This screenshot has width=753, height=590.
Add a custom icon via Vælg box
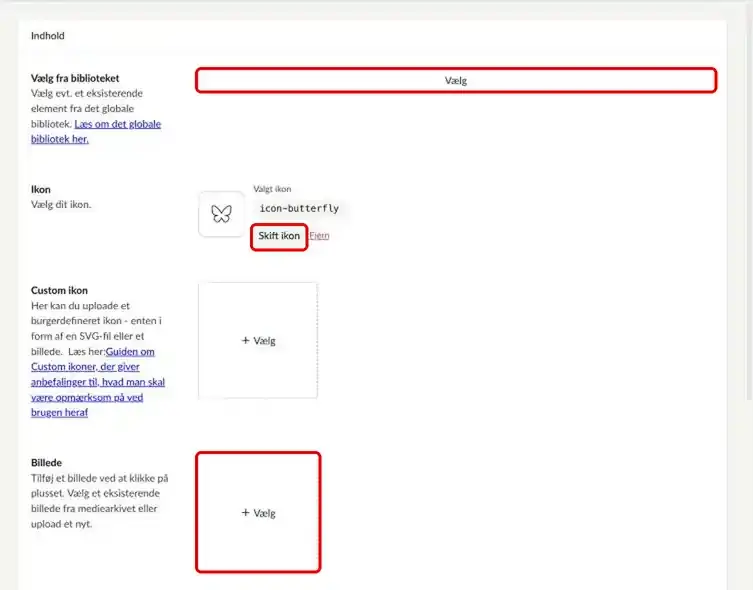(x=258, y=340)
